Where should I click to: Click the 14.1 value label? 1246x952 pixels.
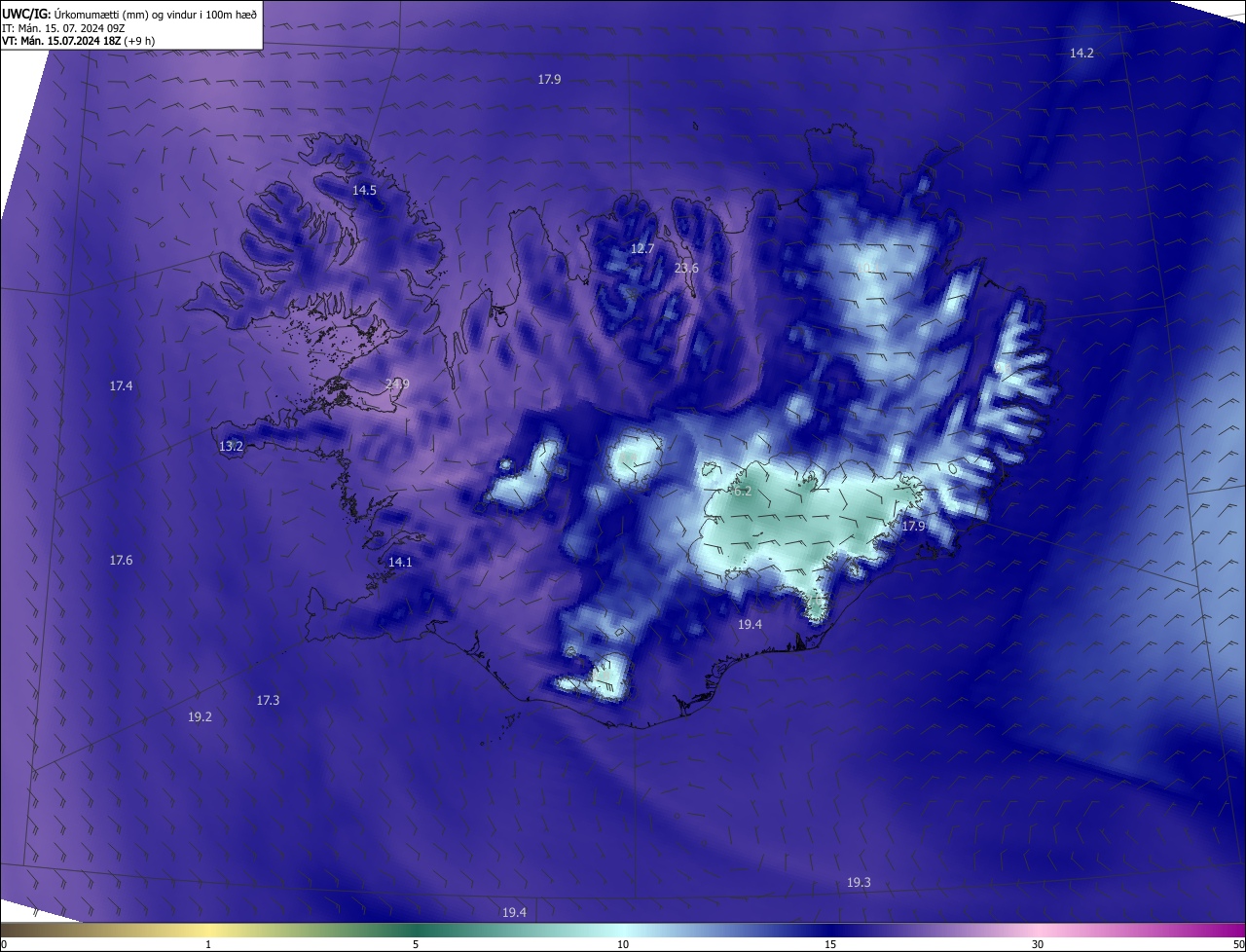[400, 562]
